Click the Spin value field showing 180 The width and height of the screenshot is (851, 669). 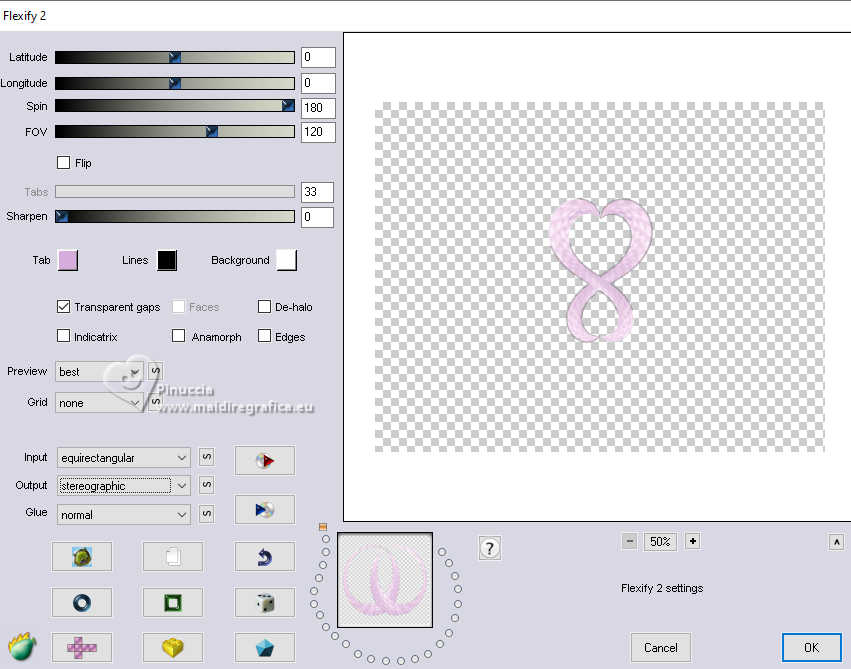coord(318,107)
